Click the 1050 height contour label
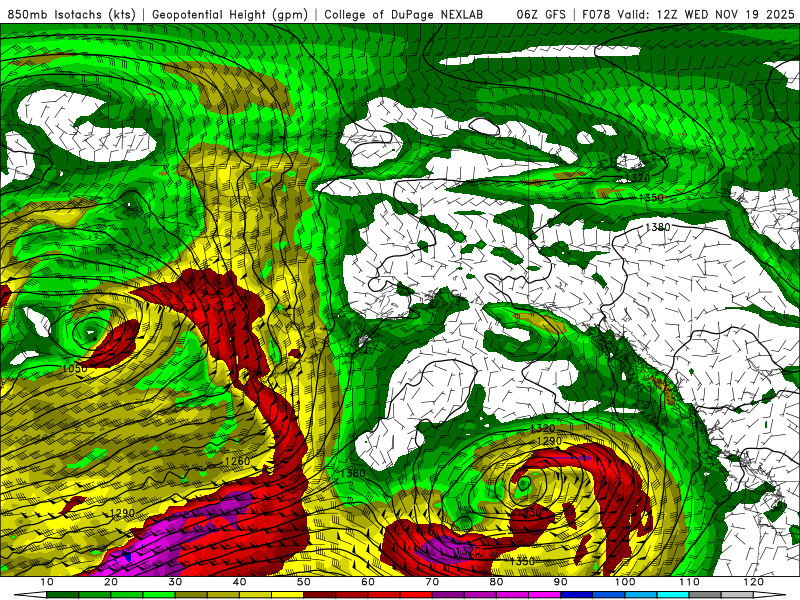 (75, 368)
